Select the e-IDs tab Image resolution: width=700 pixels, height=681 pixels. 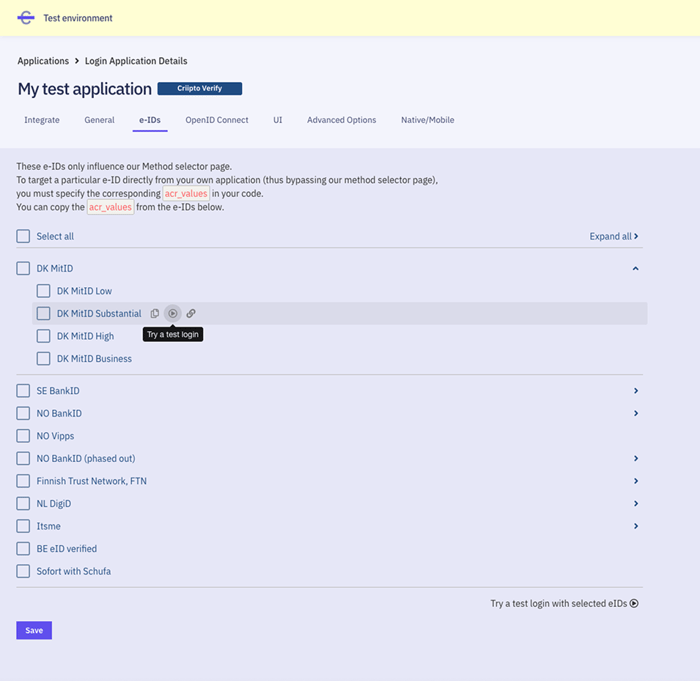point(150,120)
